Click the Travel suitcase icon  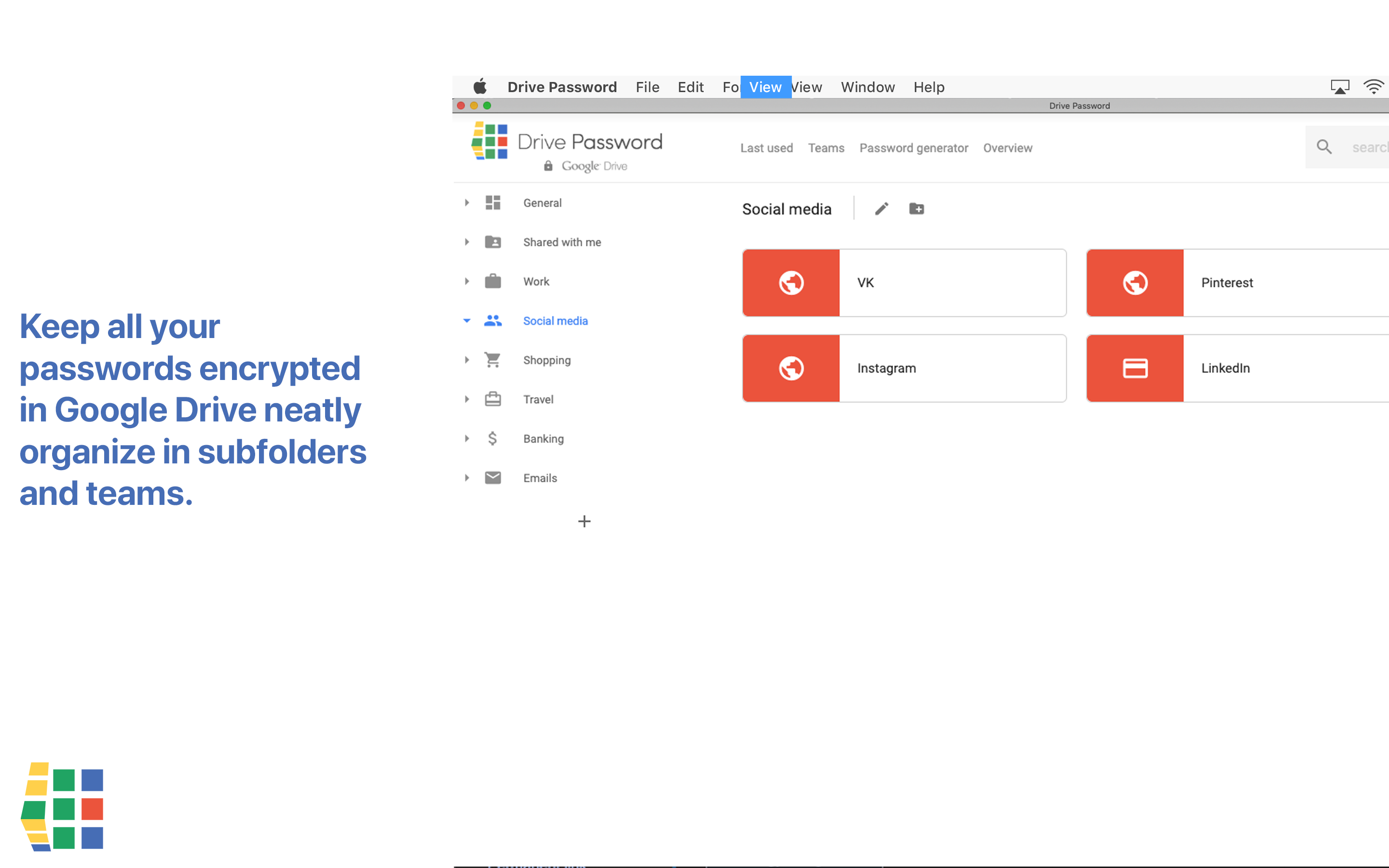[492, 399]
